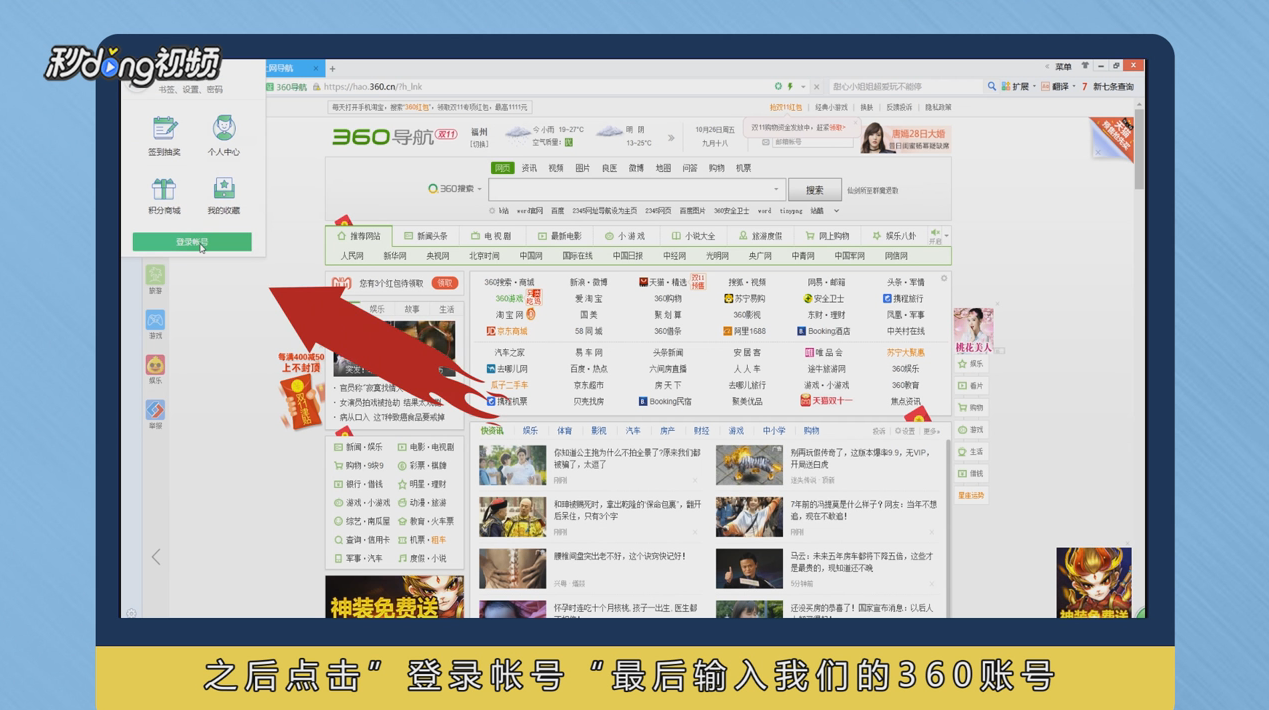Click the 领取 red packet button
Screen dimensions: 1269x710
click(x=444, y=283)
